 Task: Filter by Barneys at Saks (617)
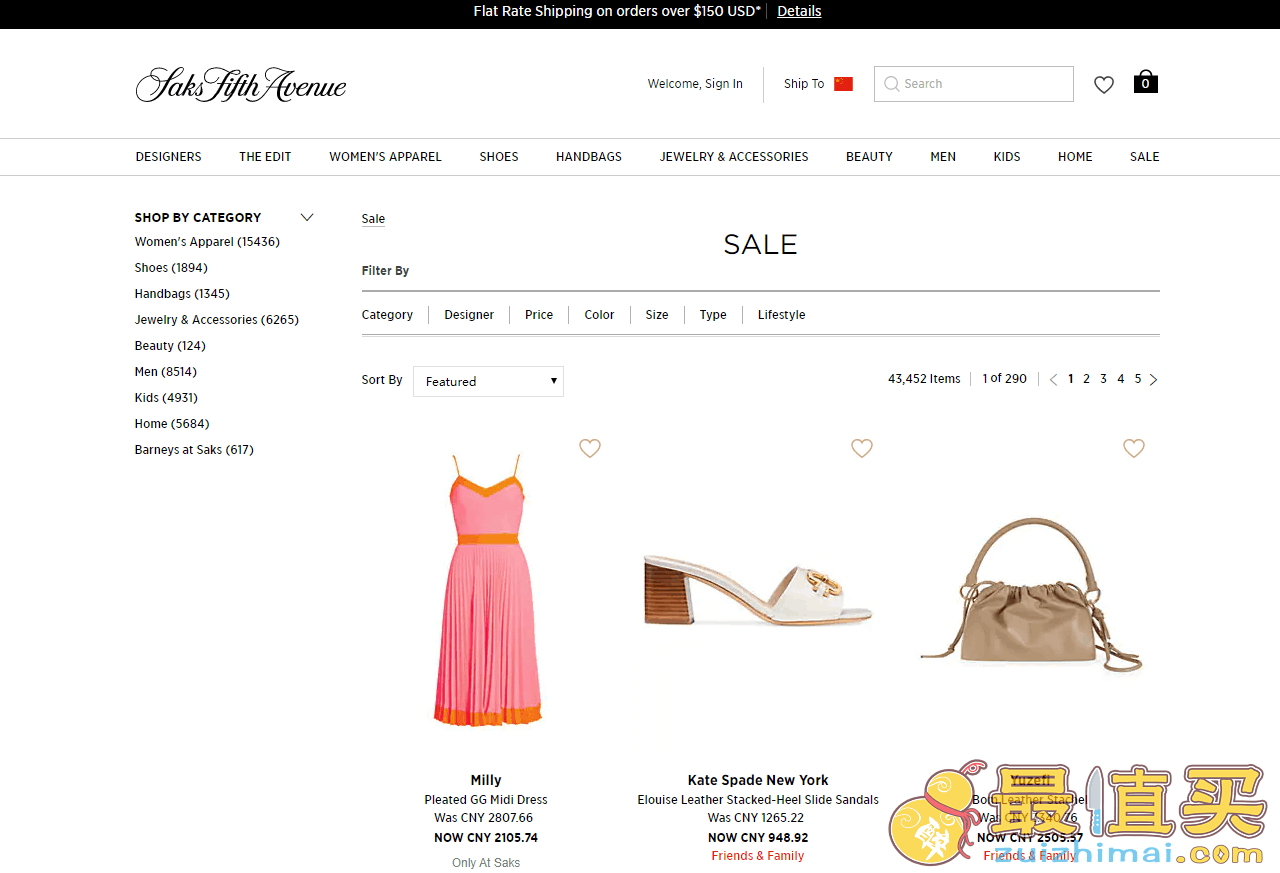tap(194, 450)
